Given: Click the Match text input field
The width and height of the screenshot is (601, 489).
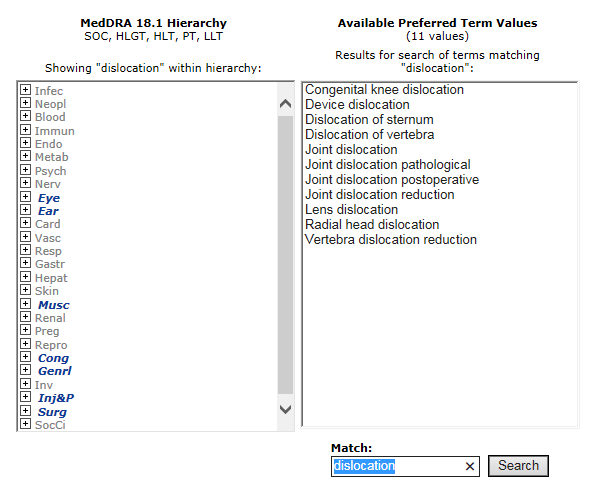Looking at the screenshot, I should 396,466.
